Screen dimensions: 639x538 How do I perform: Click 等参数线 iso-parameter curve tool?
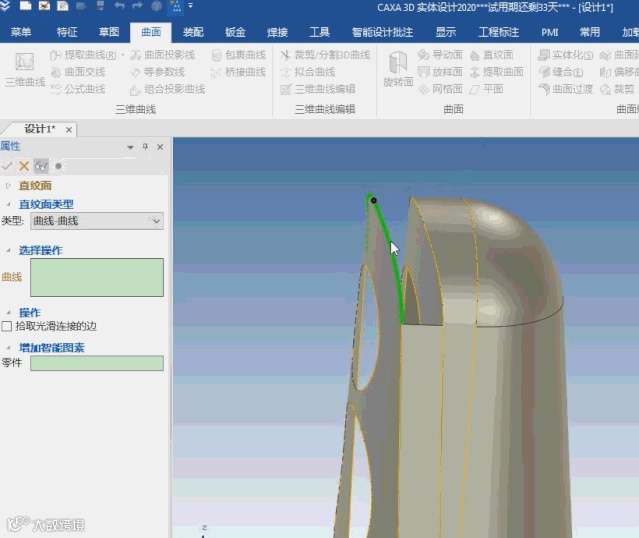(x=158, y=72)
